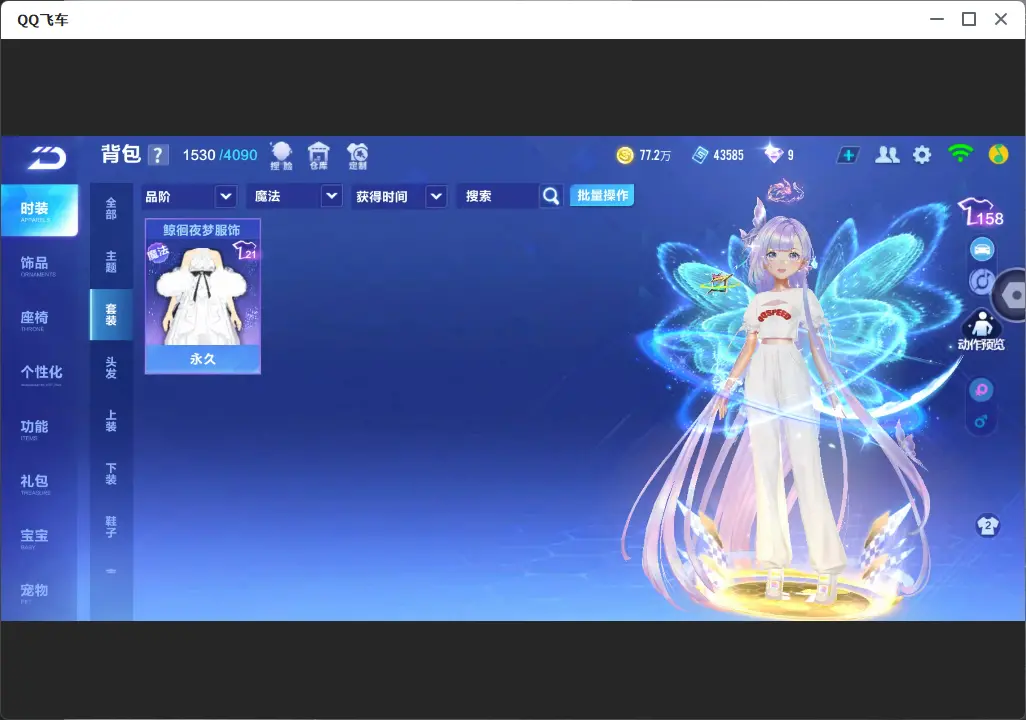Select the 主题 theme sub-tab
This screenshot has width=1026, height=720.
click(x=111, y=262)
